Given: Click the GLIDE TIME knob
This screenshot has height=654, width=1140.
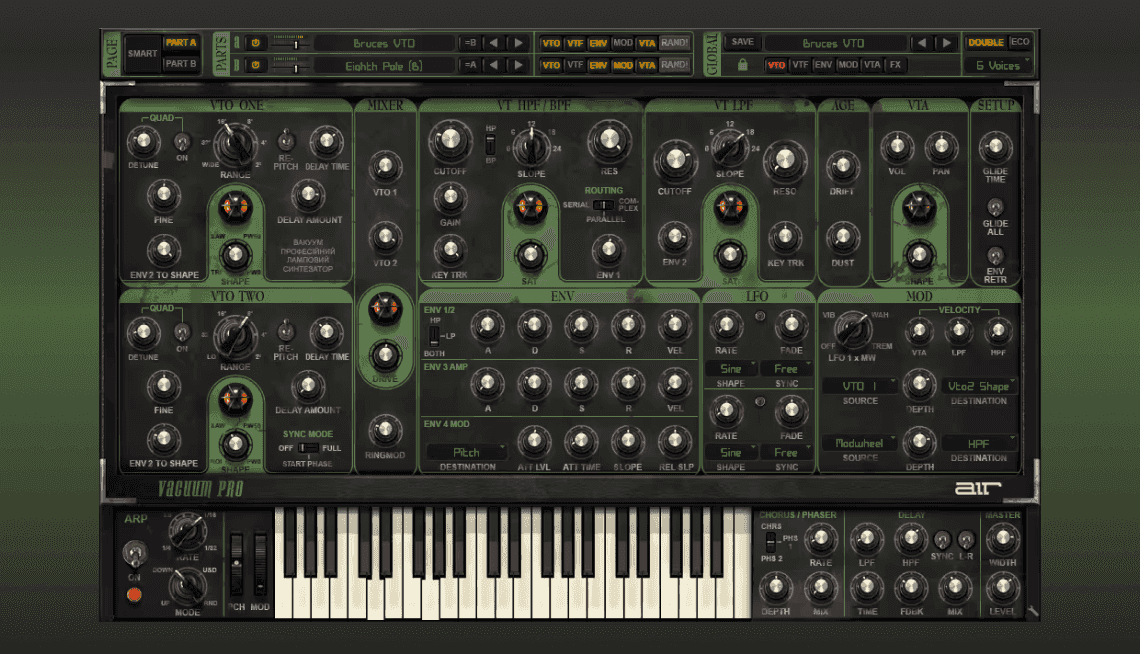Looking at the screenshot, I should click(995, 148).
